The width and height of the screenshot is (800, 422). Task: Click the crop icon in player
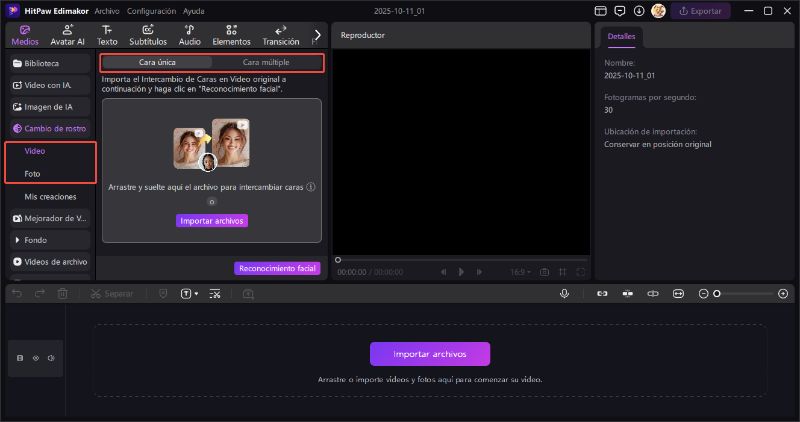tap(563, 272)
